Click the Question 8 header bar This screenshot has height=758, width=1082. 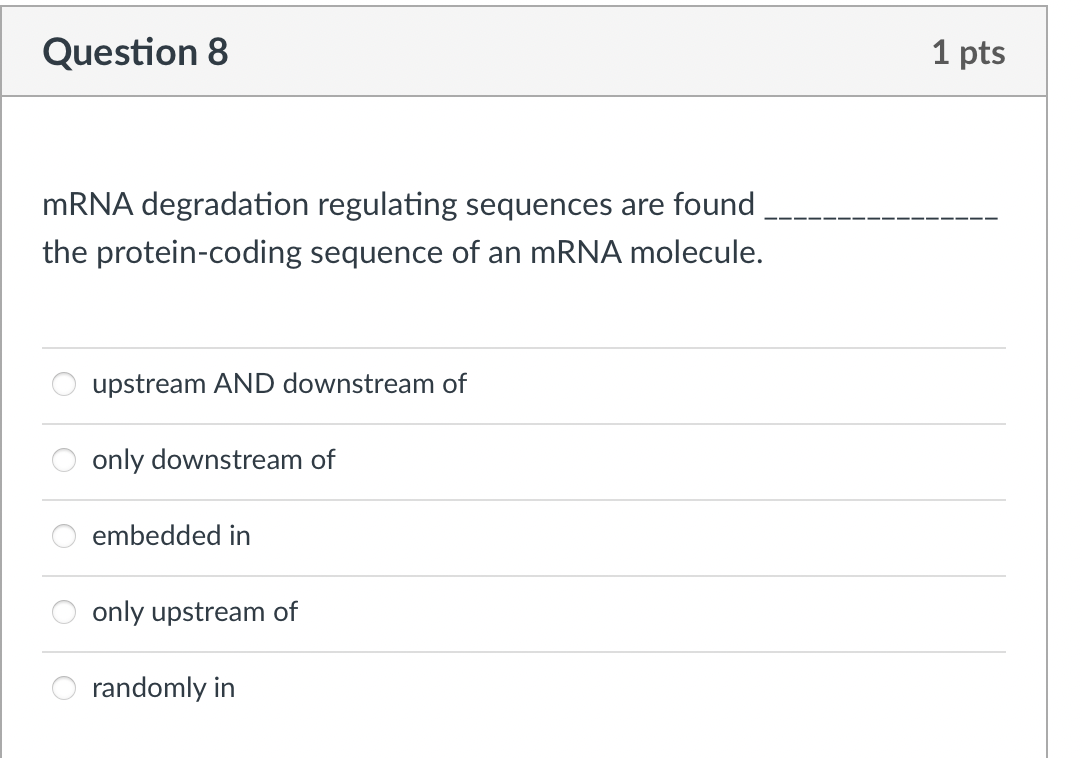pyautogui.click(x=540, y=52)
